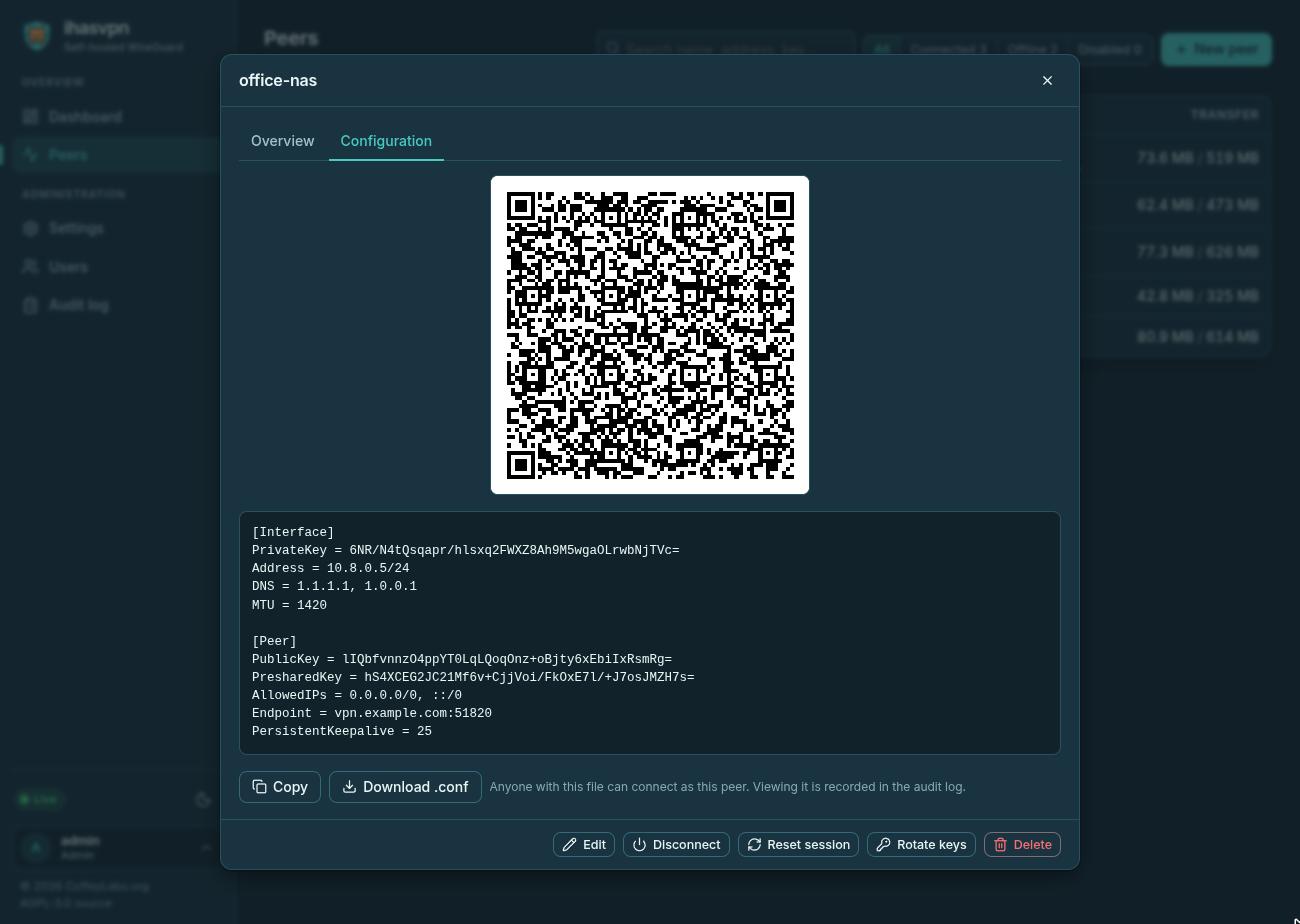Click the PrivateKey line in the config
Viewport: 1300px width, 924px height.
coord(465,550)
